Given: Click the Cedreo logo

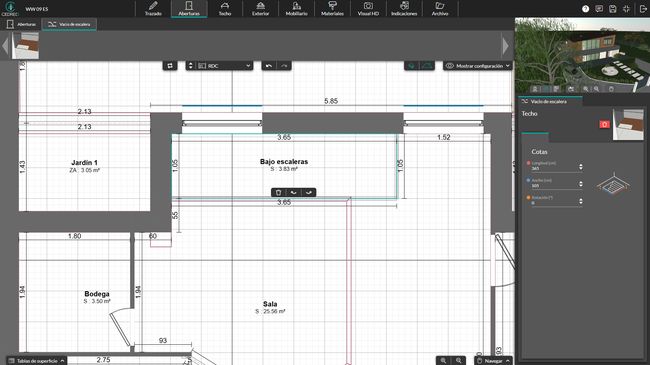Looking at the screenshot, I should click(10, 8).
